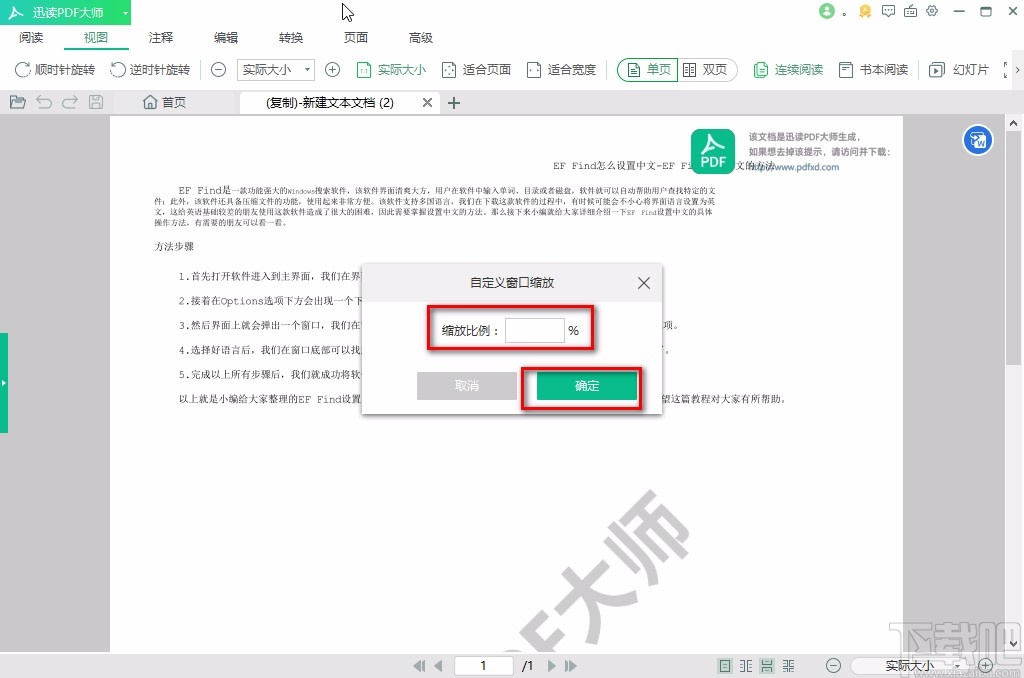Go to first page arrow

point(419,666)
